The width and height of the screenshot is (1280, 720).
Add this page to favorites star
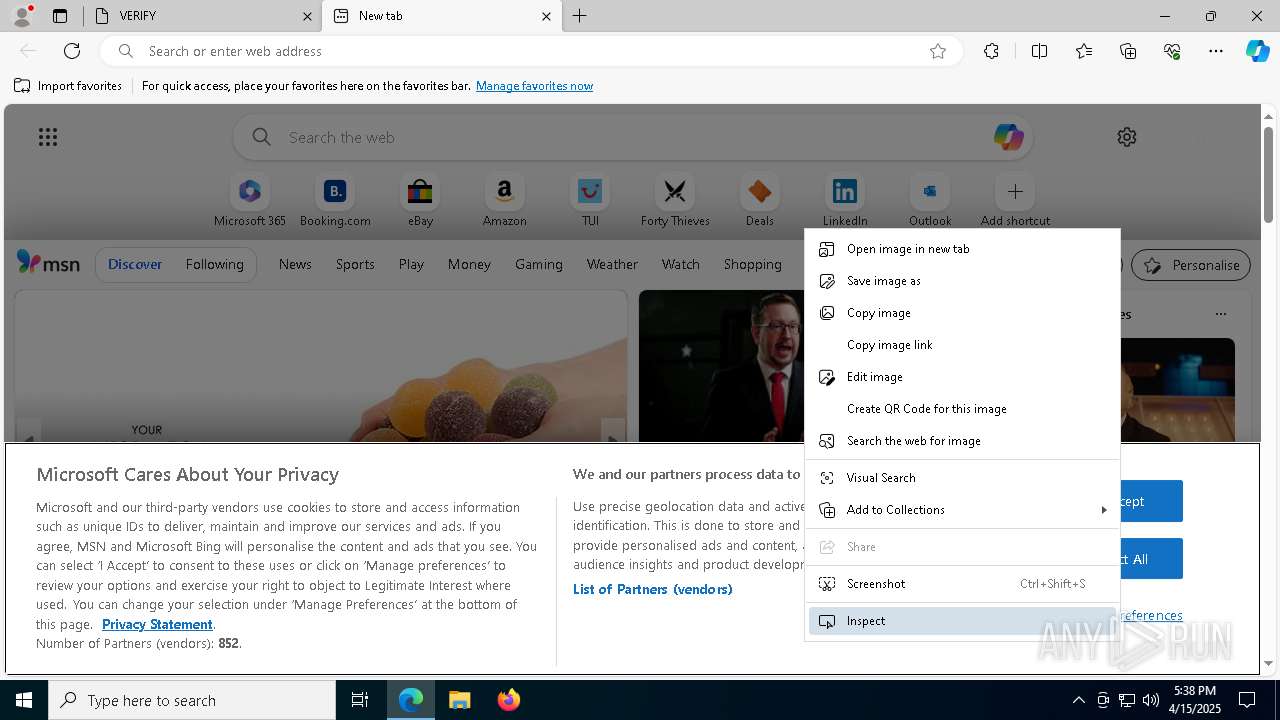point(938,51)
